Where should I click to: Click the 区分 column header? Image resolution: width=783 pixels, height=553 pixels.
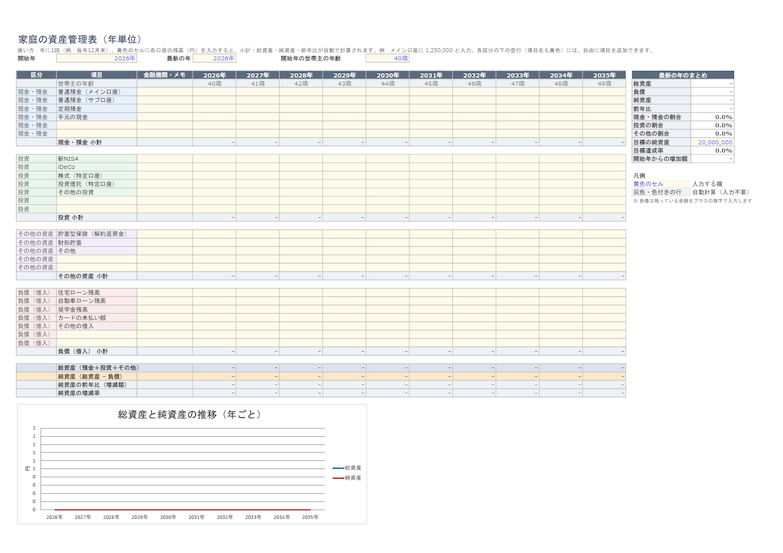(x=36, y=75)
